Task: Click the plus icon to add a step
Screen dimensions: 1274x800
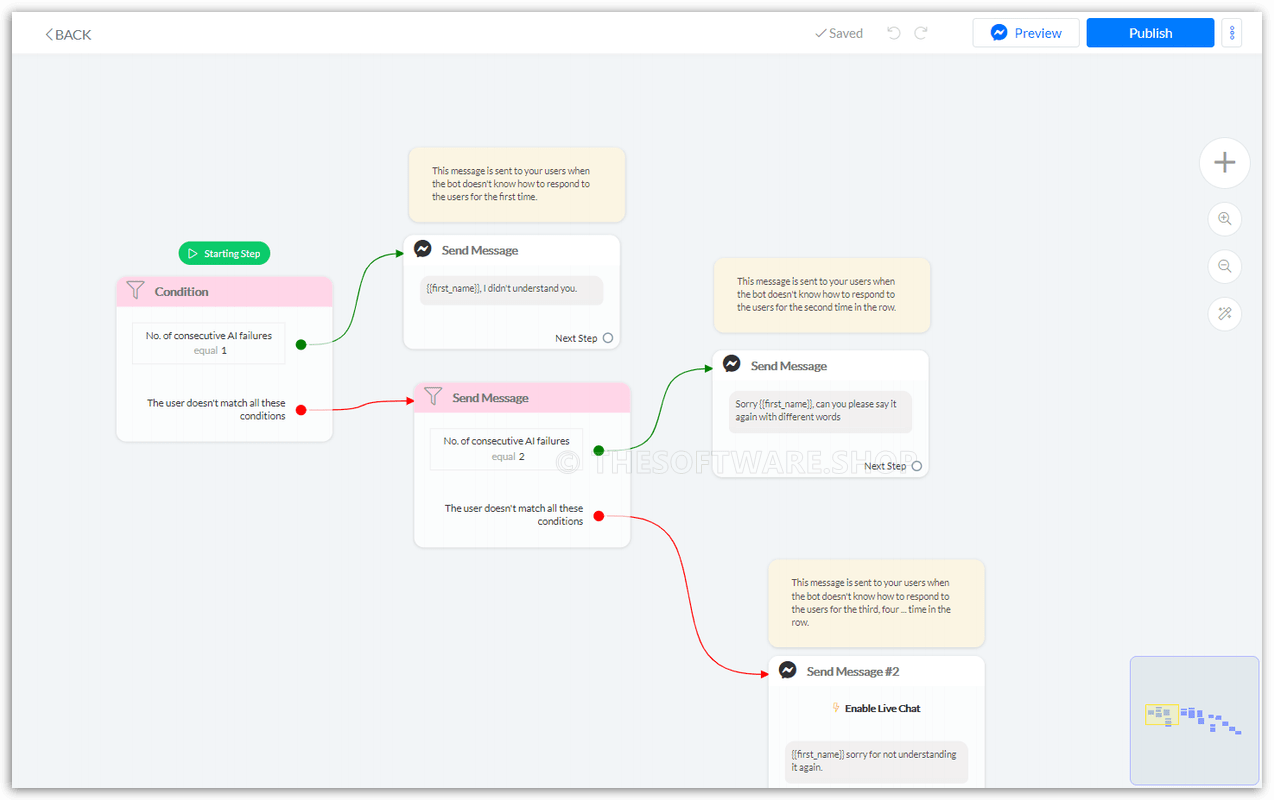Action: (x=1224, y=162)
